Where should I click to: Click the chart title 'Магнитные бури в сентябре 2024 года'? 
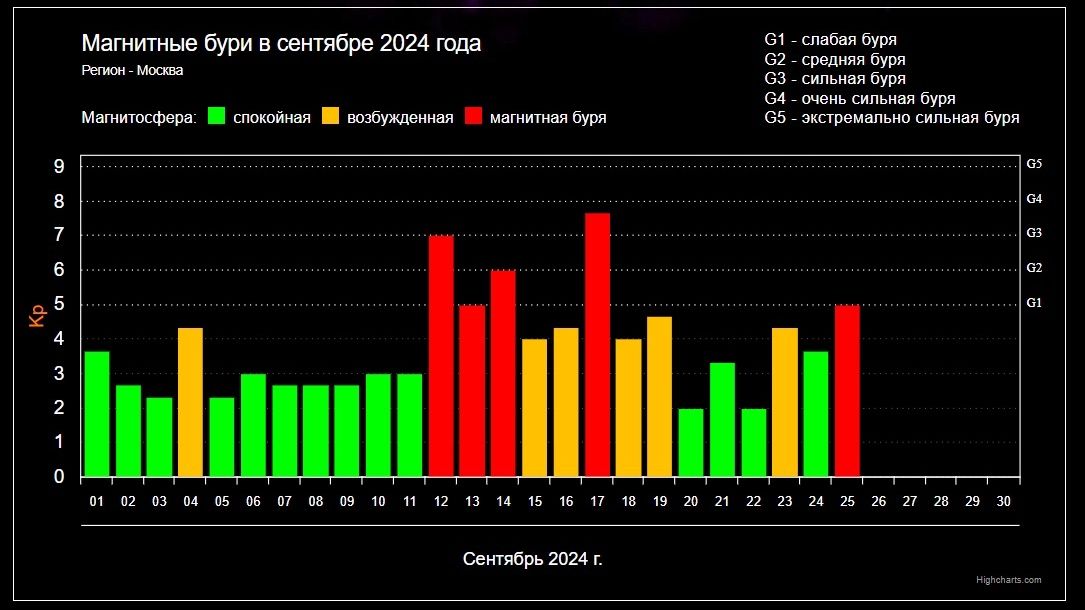point(281,44)
